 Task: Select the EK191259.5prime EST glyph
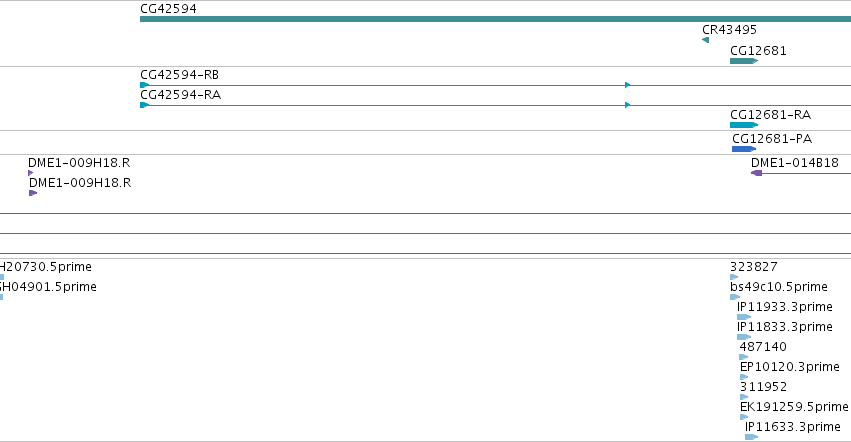point(744,418)
